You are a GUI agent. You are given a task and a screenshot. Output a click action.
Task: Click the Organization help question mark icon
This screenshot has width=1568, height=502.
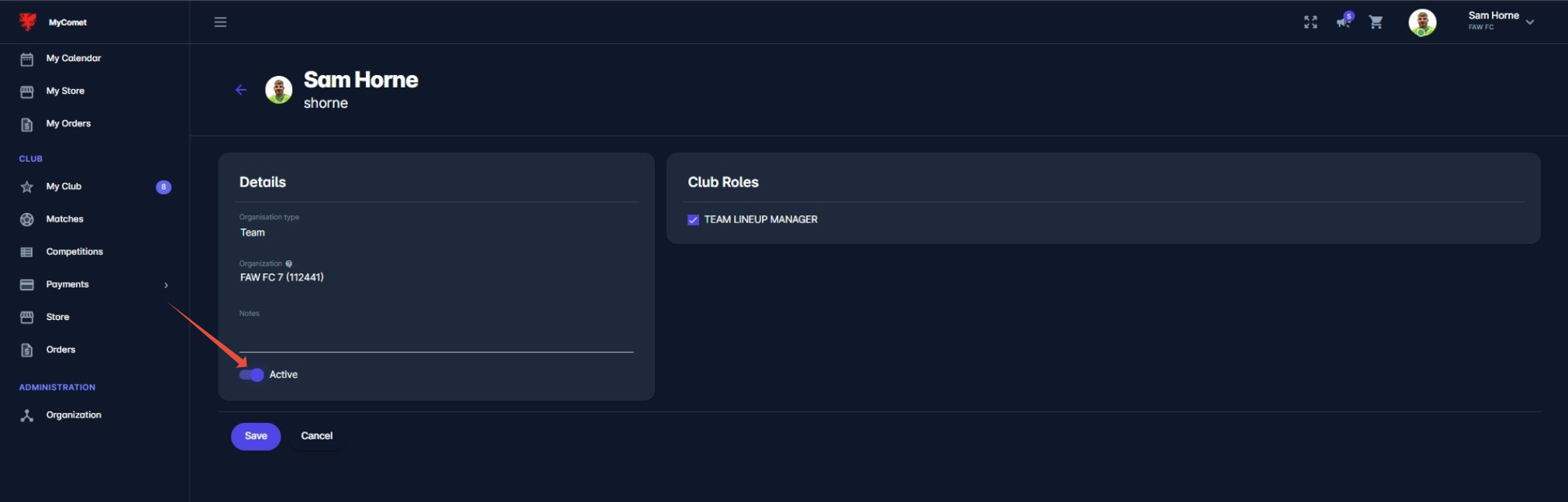click(289, 263)
